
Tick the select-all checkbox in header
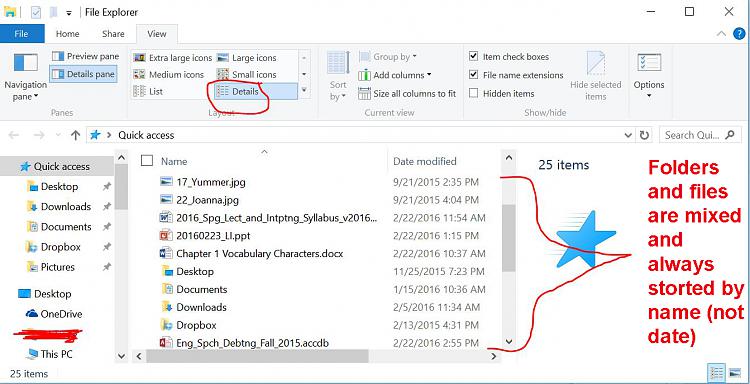[x=147, y=161]
